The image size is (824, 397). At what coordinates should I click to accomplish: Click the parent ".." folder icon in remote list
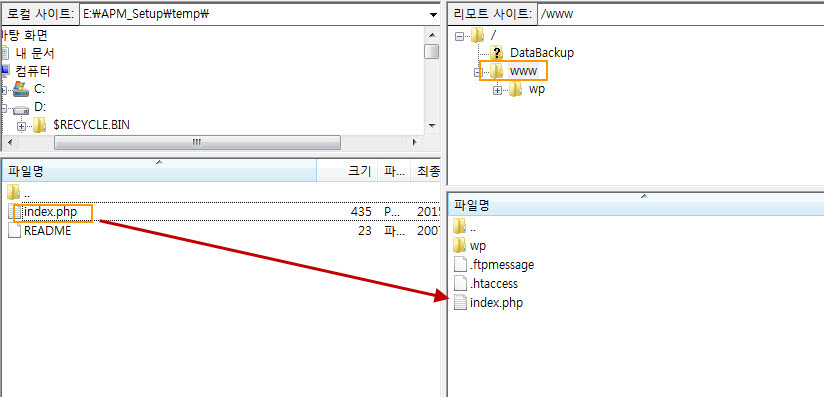pyautogui.click(x=459, y=227)
